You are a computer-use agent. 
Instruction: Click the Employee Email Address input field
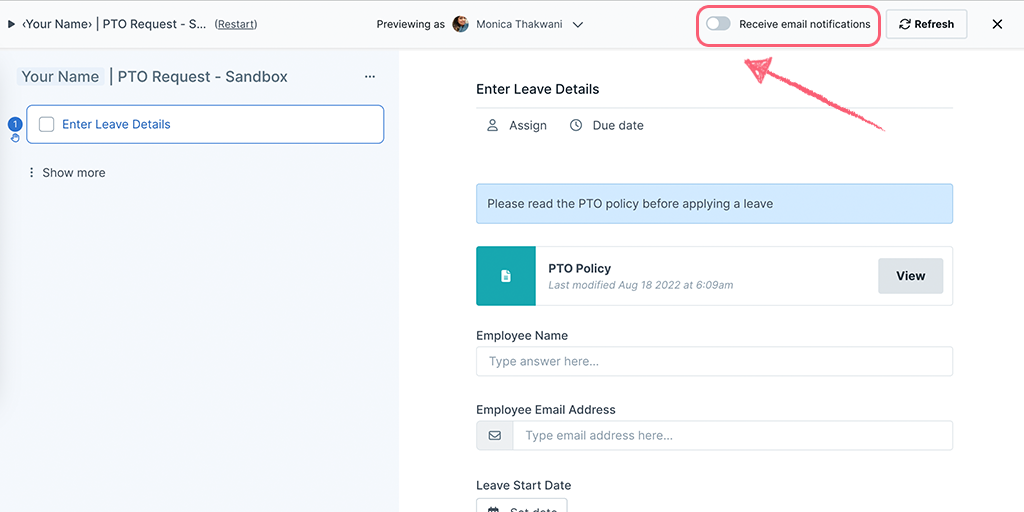[732, 435]
